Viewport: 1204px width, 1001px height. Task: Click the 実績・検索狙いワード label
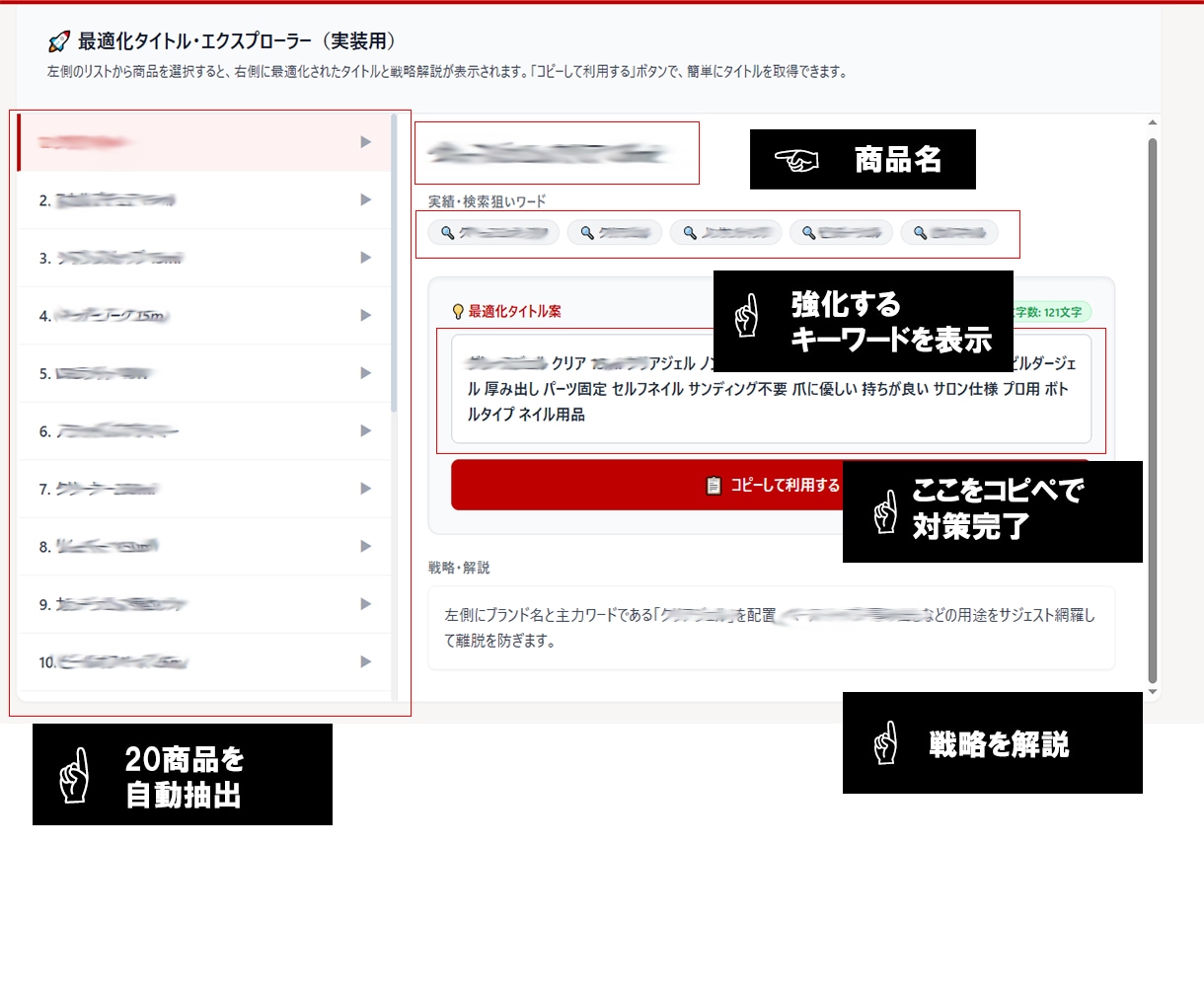tap(487, 201)
